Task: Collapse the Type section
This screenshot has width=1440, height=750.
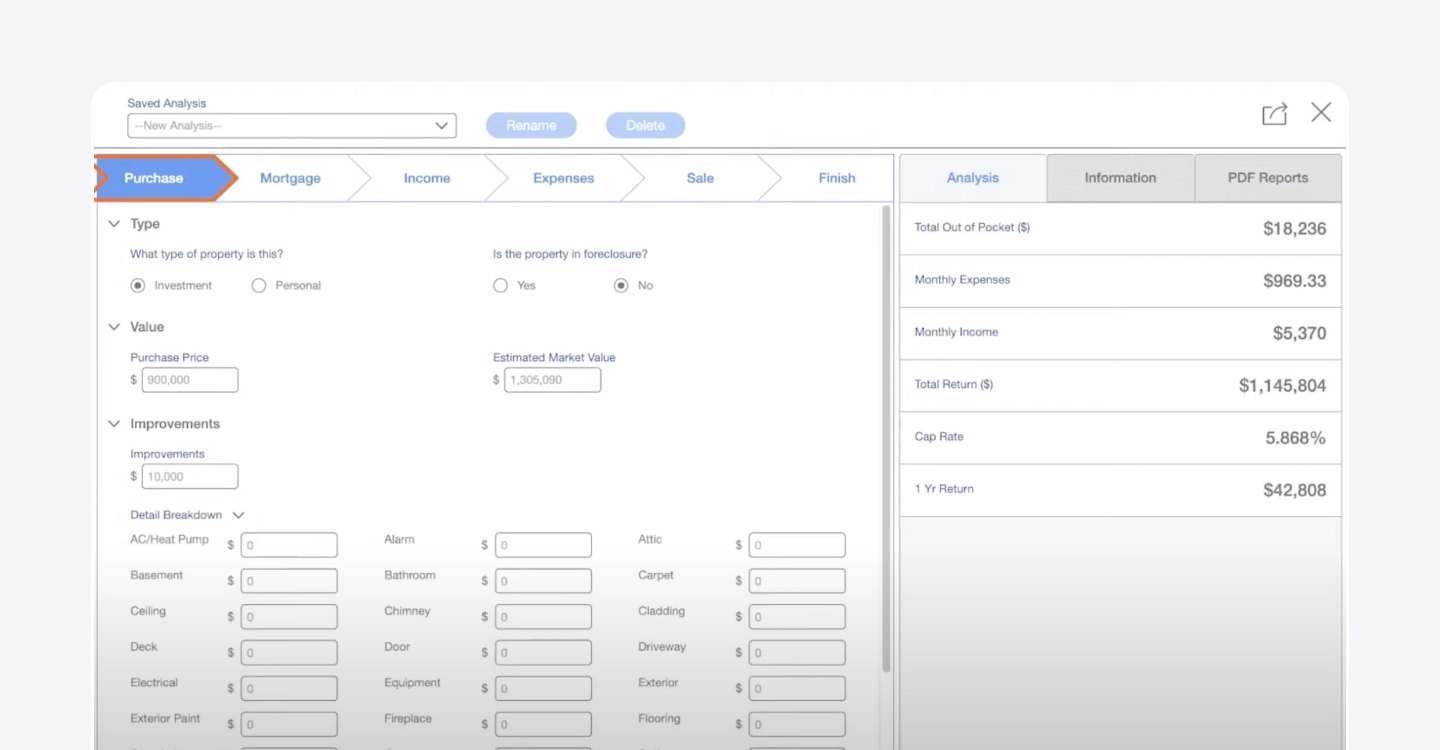Action: pos(114,224)
